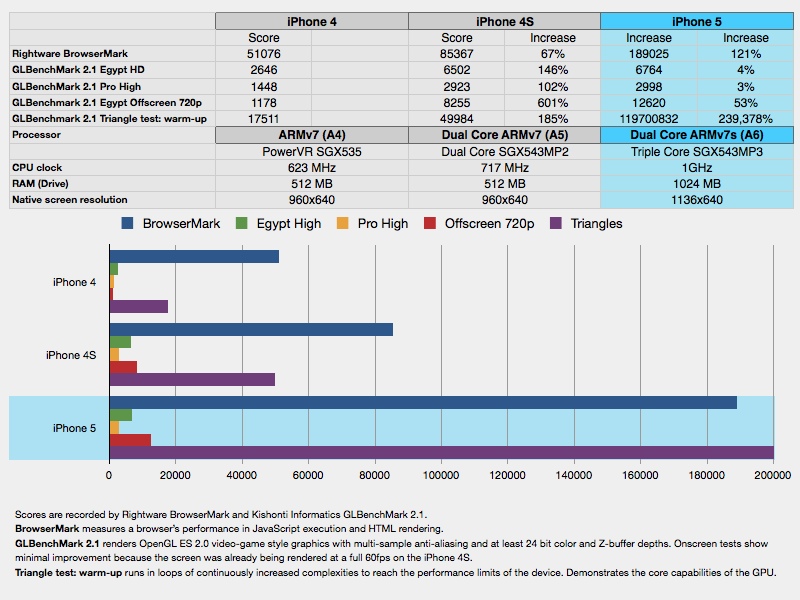Select the score cell 85367
This screenshot has height=600, width=800.
tap(457, 54)
